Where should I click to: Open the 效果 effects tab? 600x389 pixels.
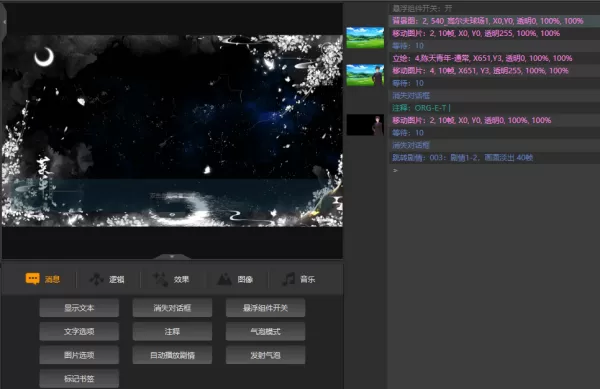(x=171, y=279)
